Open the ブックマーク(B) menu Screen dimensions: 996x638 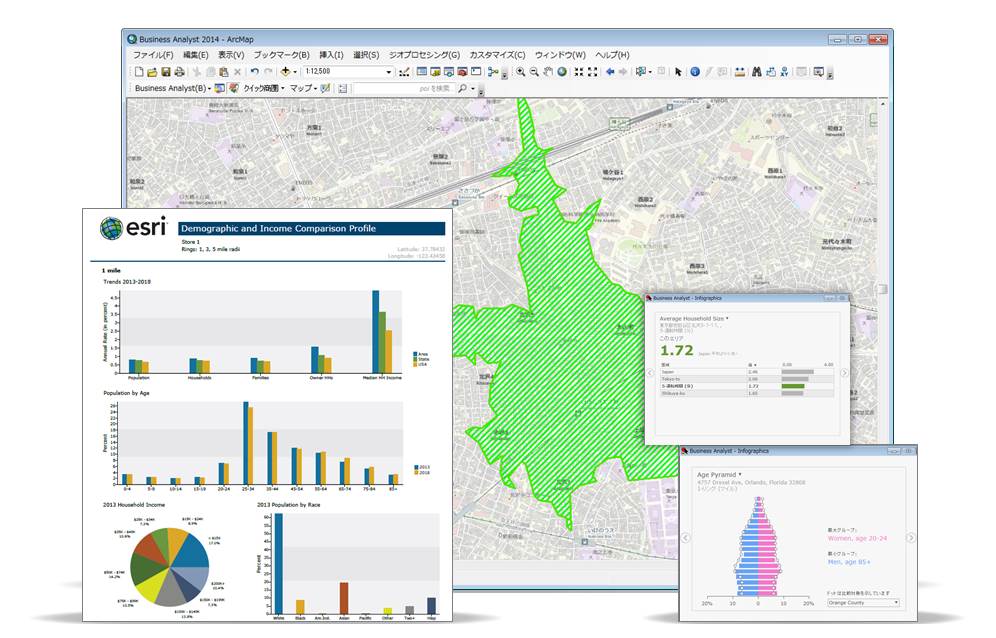point(281,55)
